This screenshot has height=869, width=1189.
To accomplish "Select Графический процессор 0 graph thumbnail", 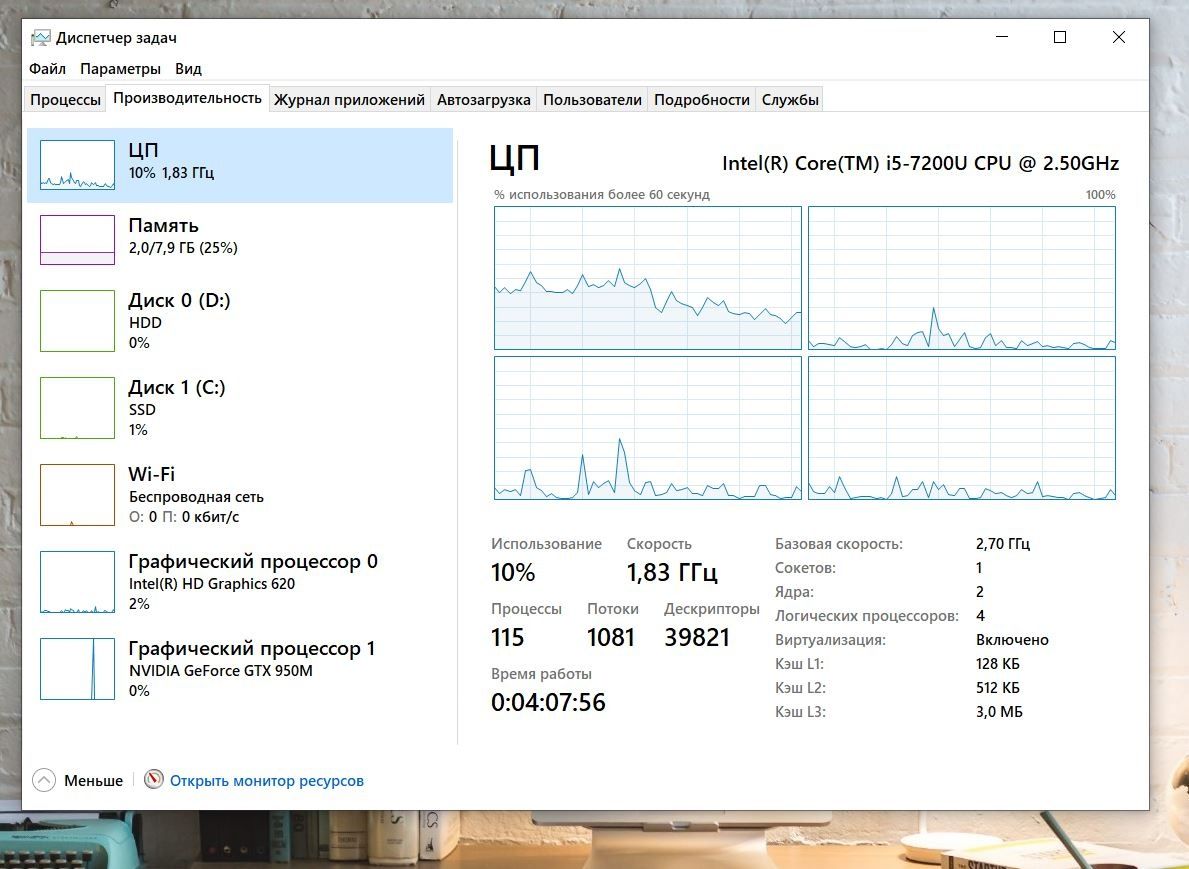I will (77, 582).
